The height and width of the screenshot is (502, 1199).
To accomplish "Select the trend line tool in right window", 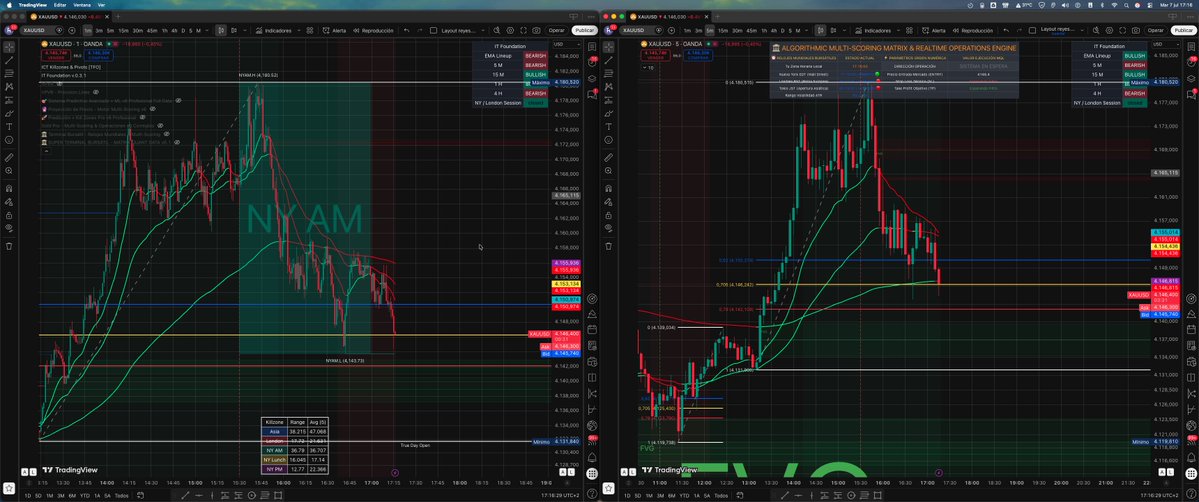I will (x=609, y=60).
